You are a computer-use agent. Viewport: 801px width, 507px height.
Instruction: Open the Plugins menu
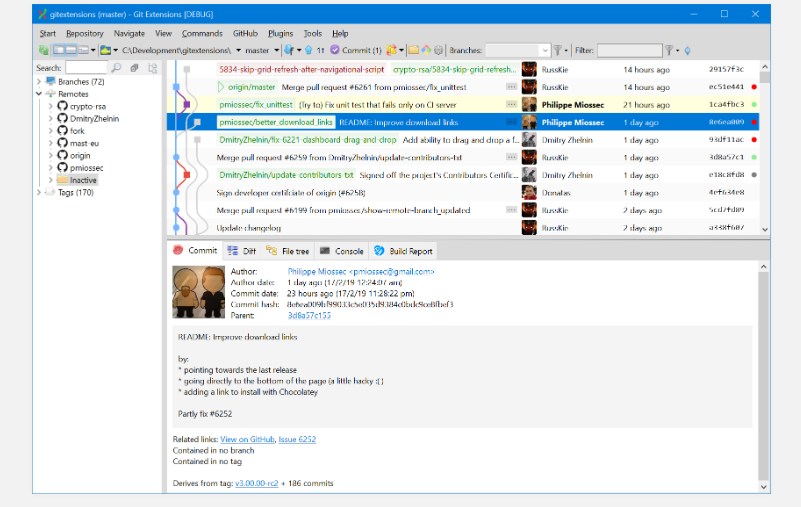coord(280,33)
